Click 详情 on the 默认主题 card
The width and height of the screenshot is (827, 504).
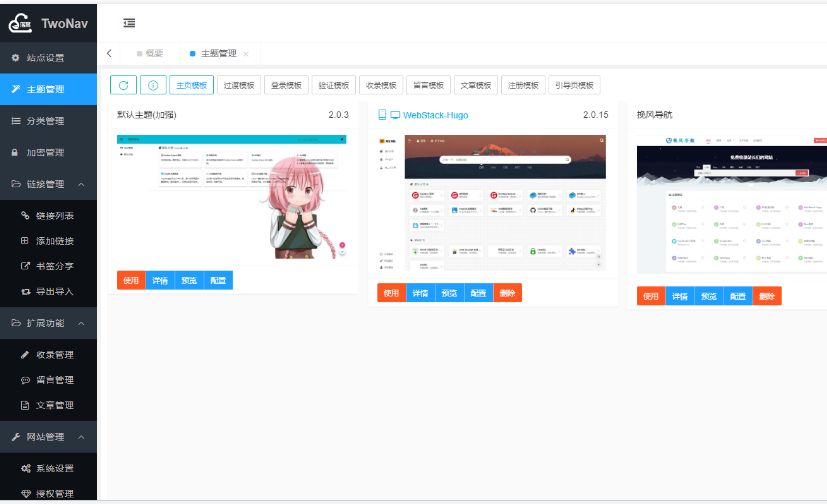click(160, 280)
